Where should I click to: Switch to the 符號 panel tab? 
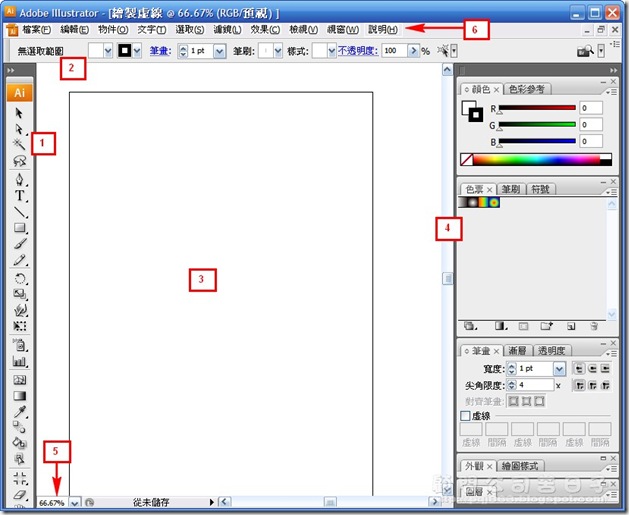540,189
